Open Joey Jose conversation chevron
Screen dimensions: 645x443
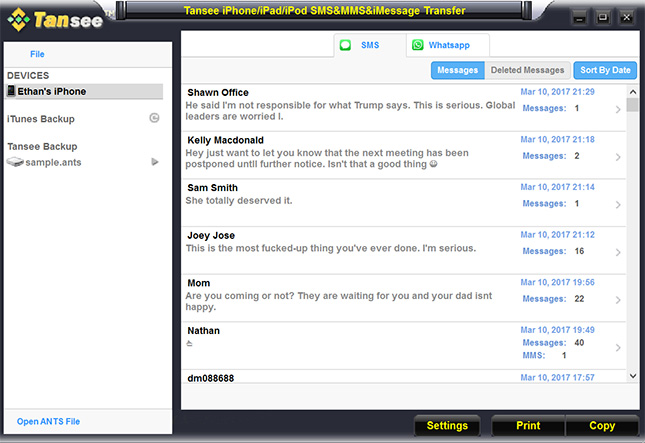618,252
